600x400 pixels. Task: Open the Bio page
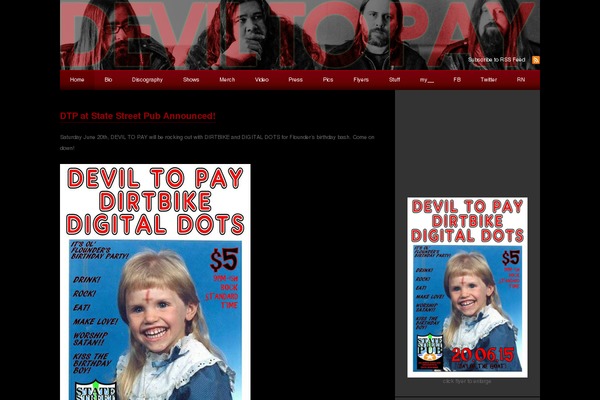tap(108, 80)
